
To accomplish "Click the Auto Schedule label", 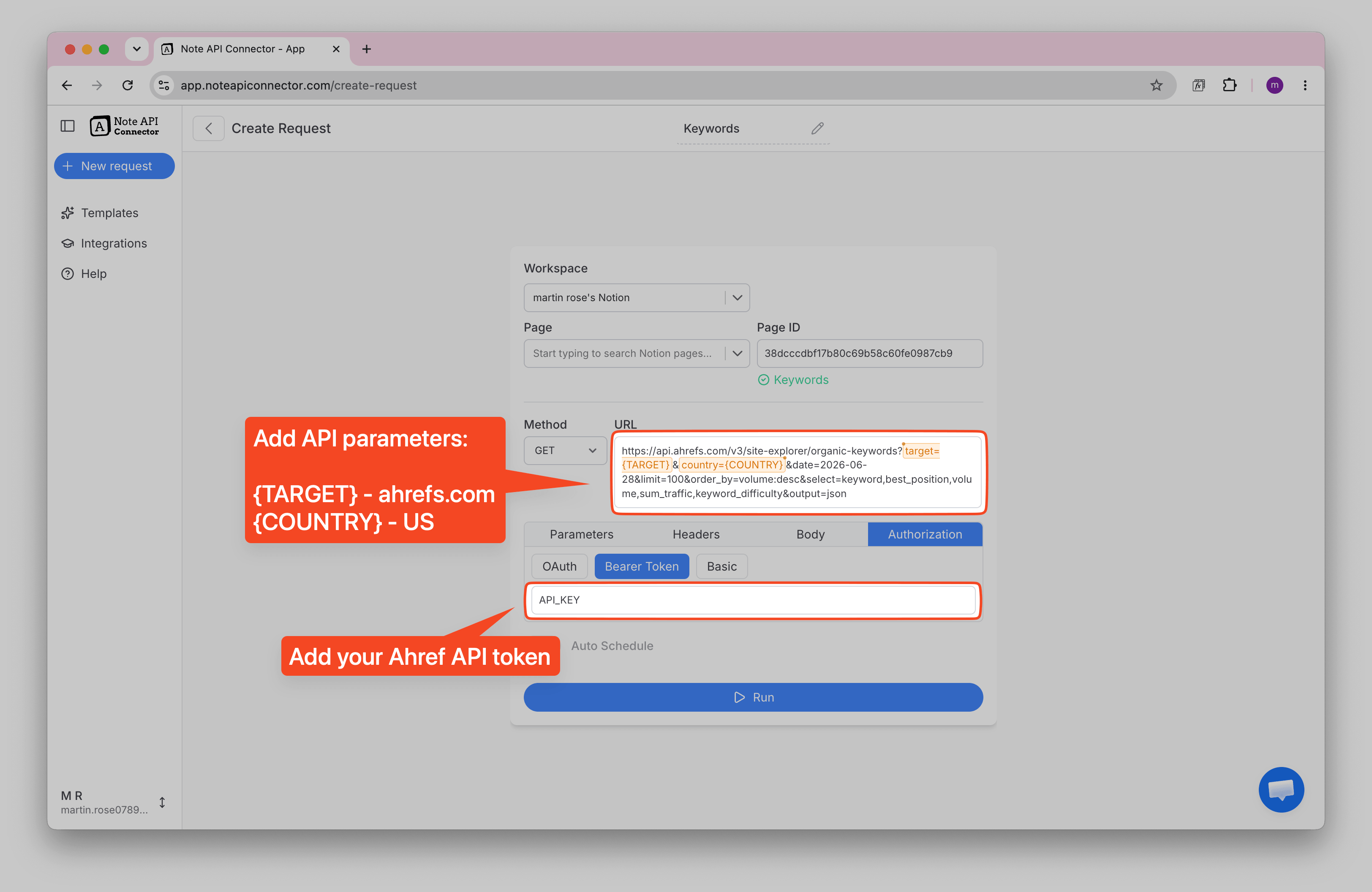I will [612, 646].
